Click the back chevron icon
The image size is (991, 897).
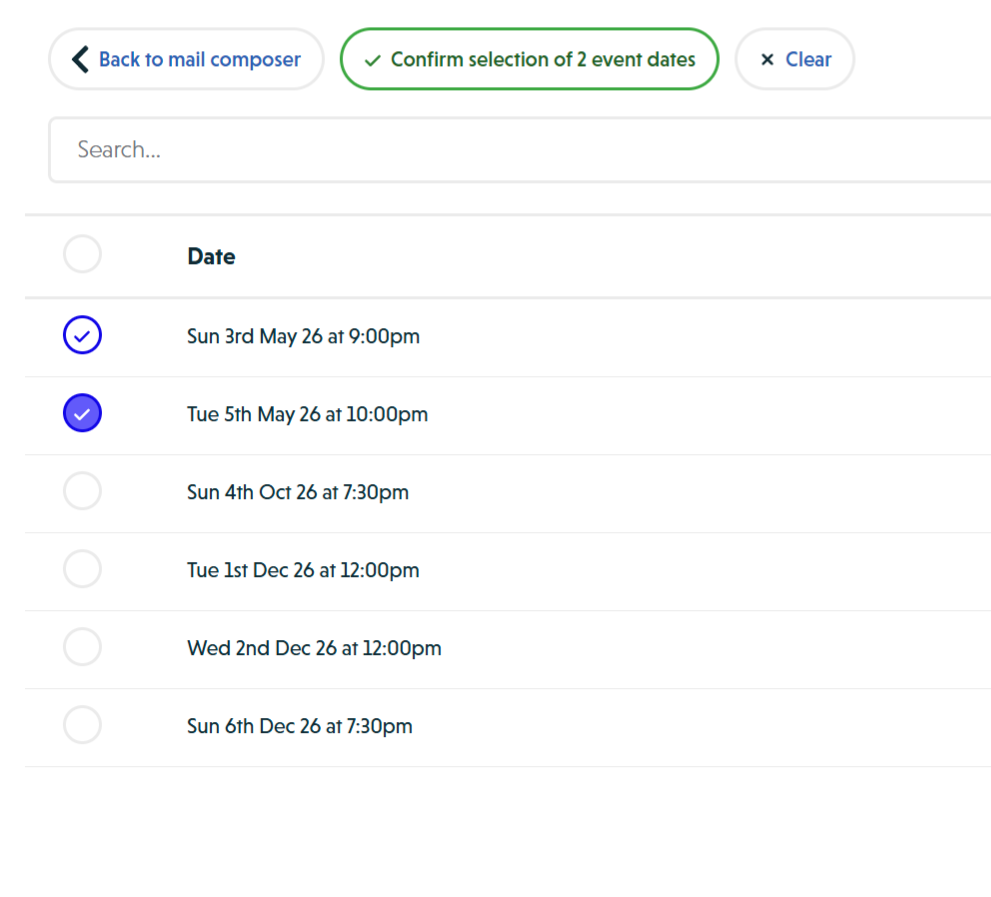click(79, 59)
